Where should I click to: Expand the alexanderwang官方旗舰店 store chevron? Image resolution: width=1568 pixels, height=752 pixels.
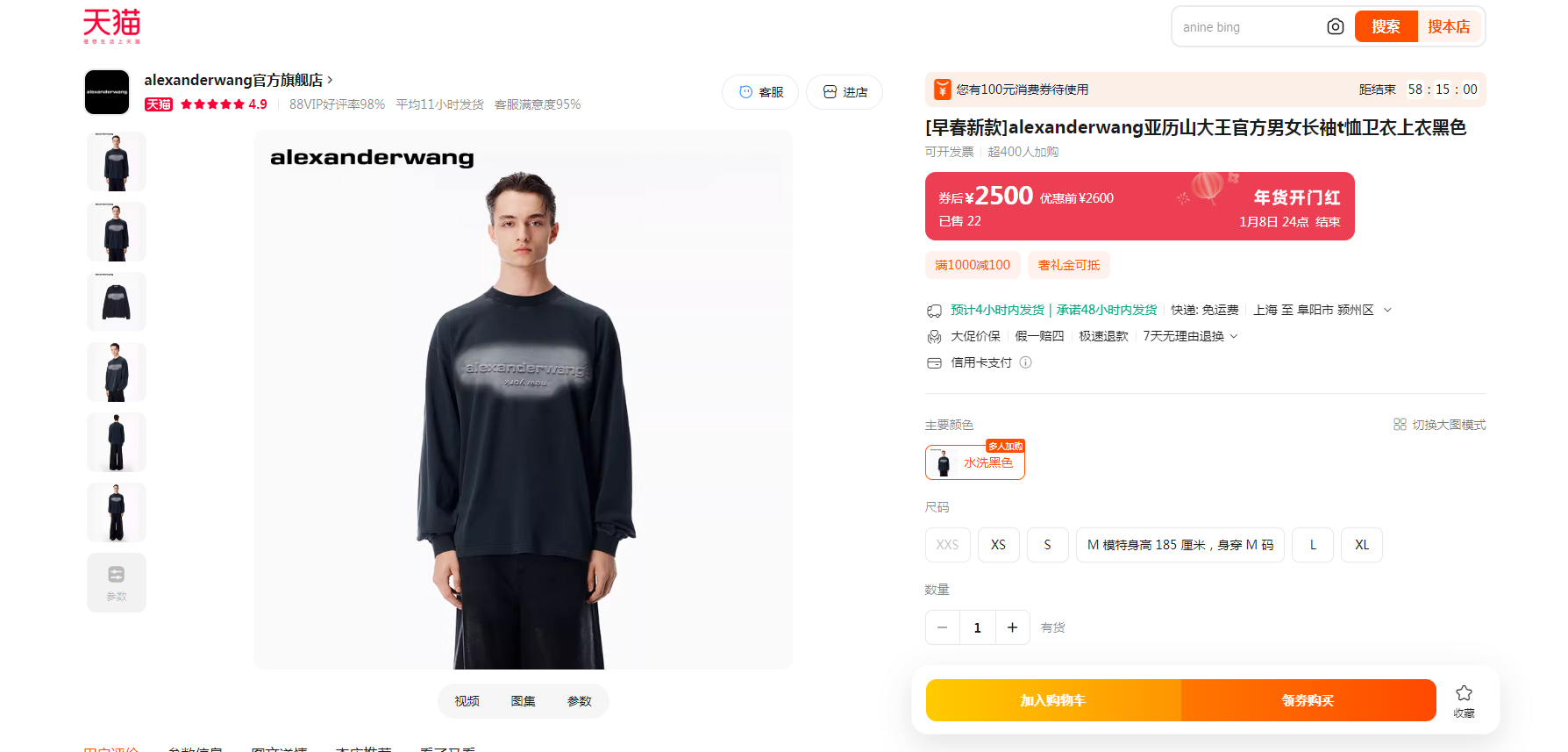pos(330,80)
